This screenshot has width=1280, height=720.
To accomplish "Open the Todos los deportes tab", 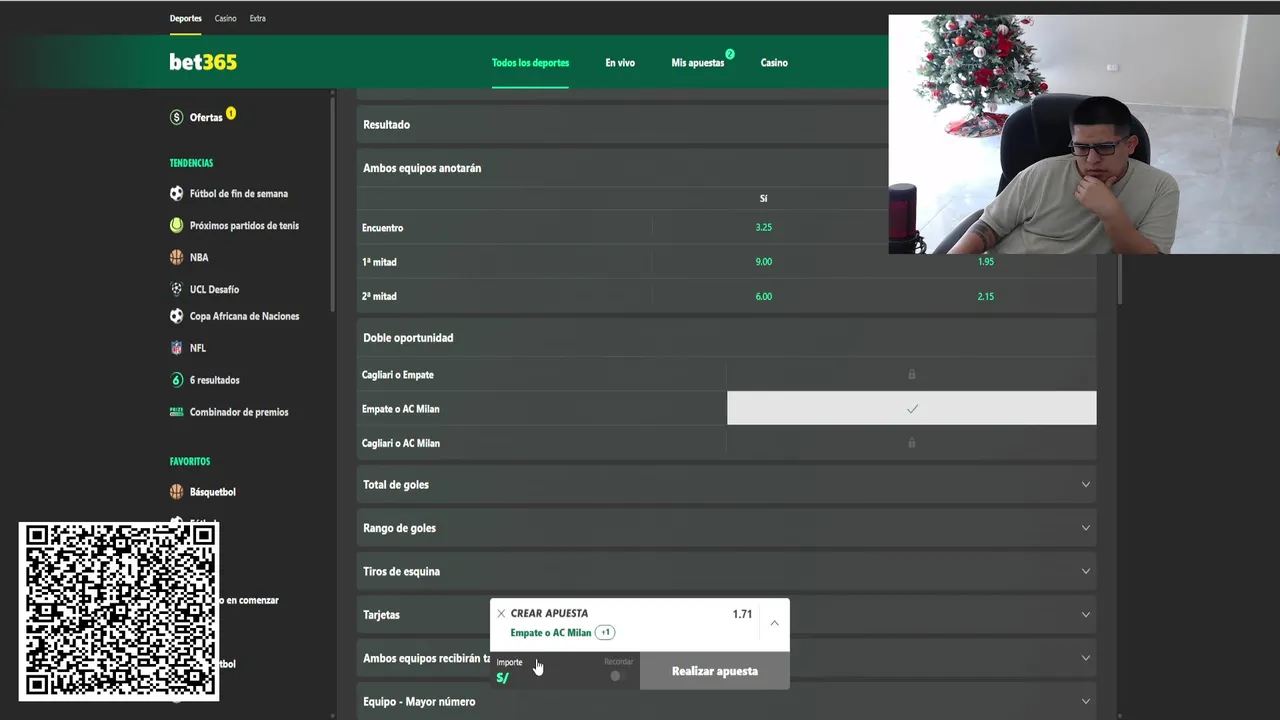I will click(530, 62).
